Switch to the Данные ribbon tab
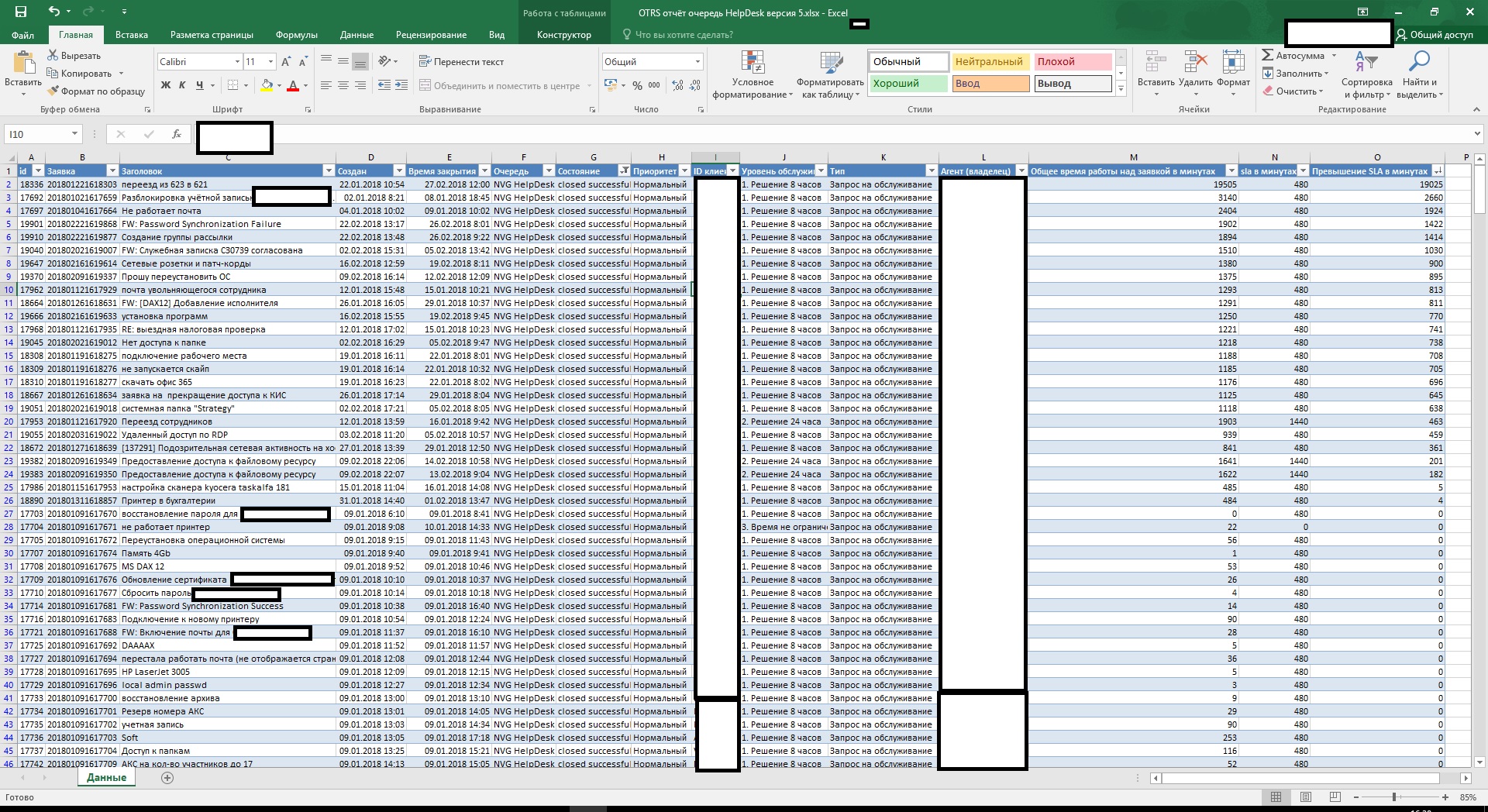Screen dimensions: 1488x812 coord(356,35)
